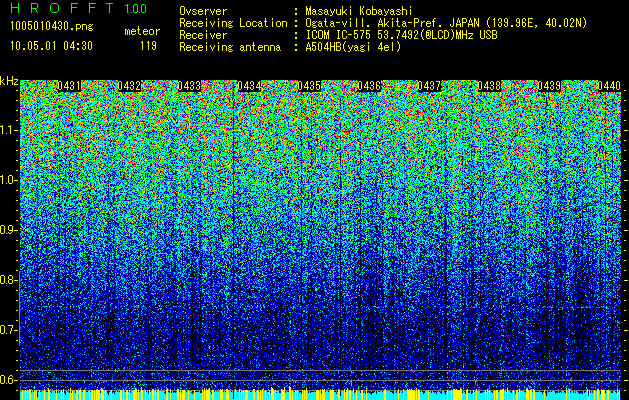
Task: Click the Receiving antenna label
Action: pyautogui.click(x=230, y=47)
